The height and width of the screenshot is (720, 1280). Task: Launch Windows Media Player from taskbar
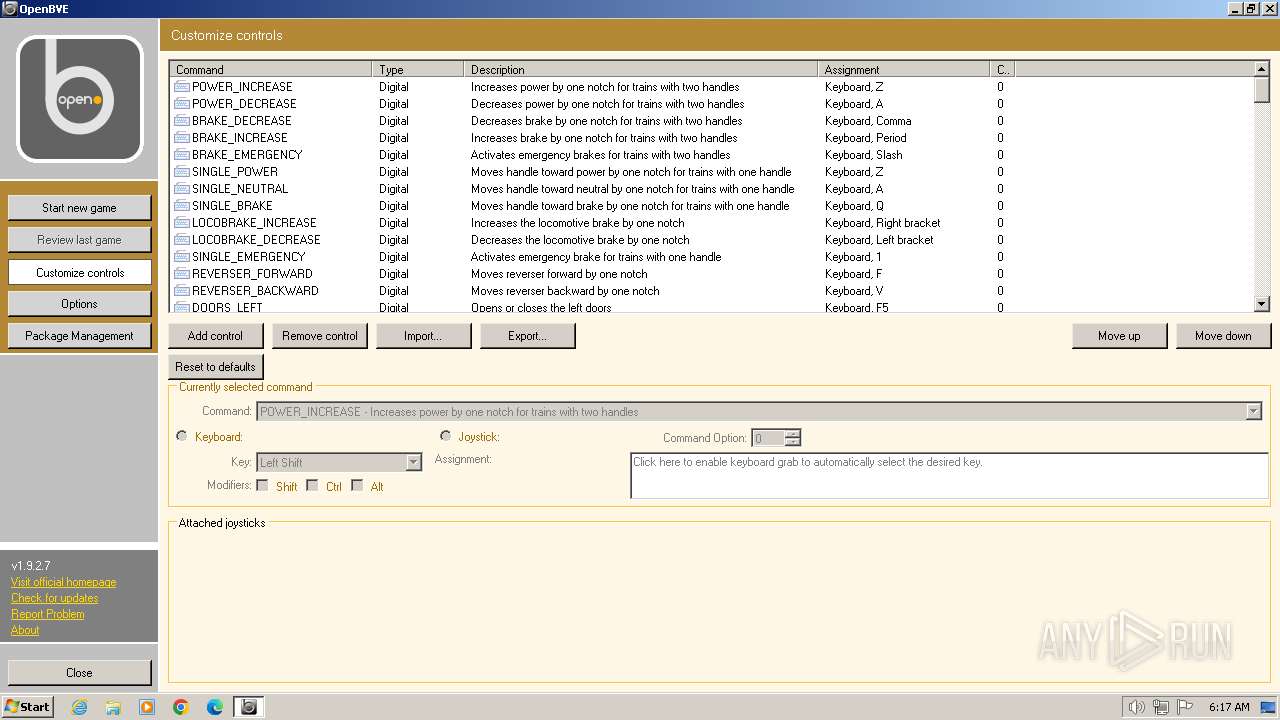point(147,707)
